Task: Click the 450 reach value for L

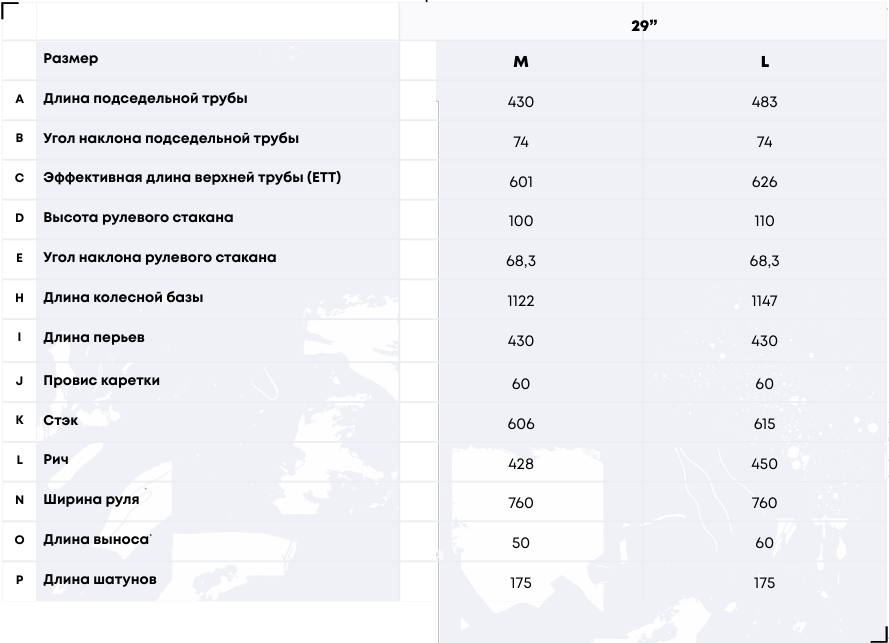Action: click(764, 464)
